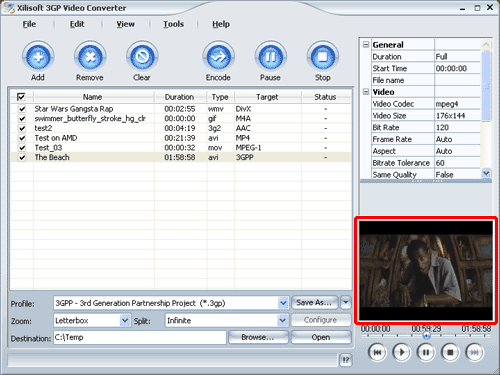Sort list by the Target column header
The image size is (500, 375).
click(x=268, y=97)
